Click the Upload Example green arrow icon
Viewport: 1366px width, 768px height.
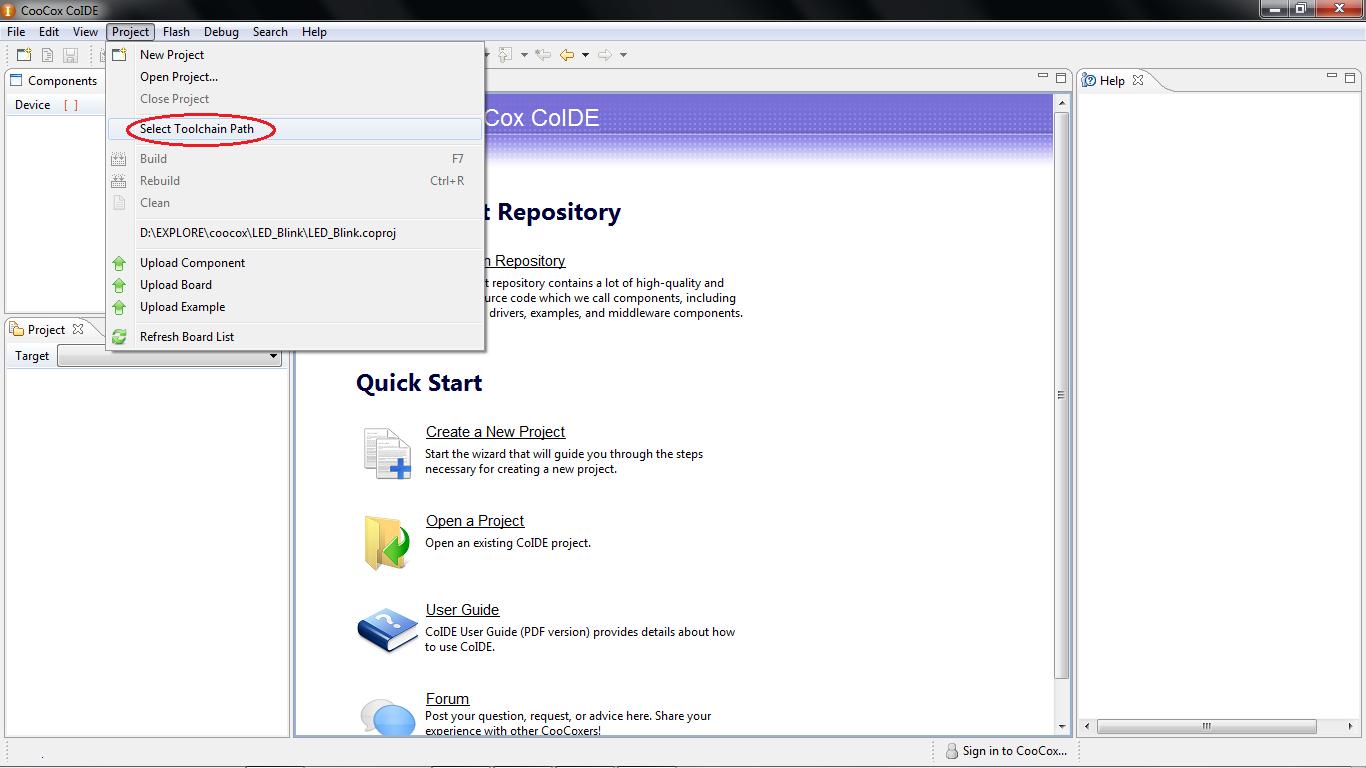click(x=119, y=307)
